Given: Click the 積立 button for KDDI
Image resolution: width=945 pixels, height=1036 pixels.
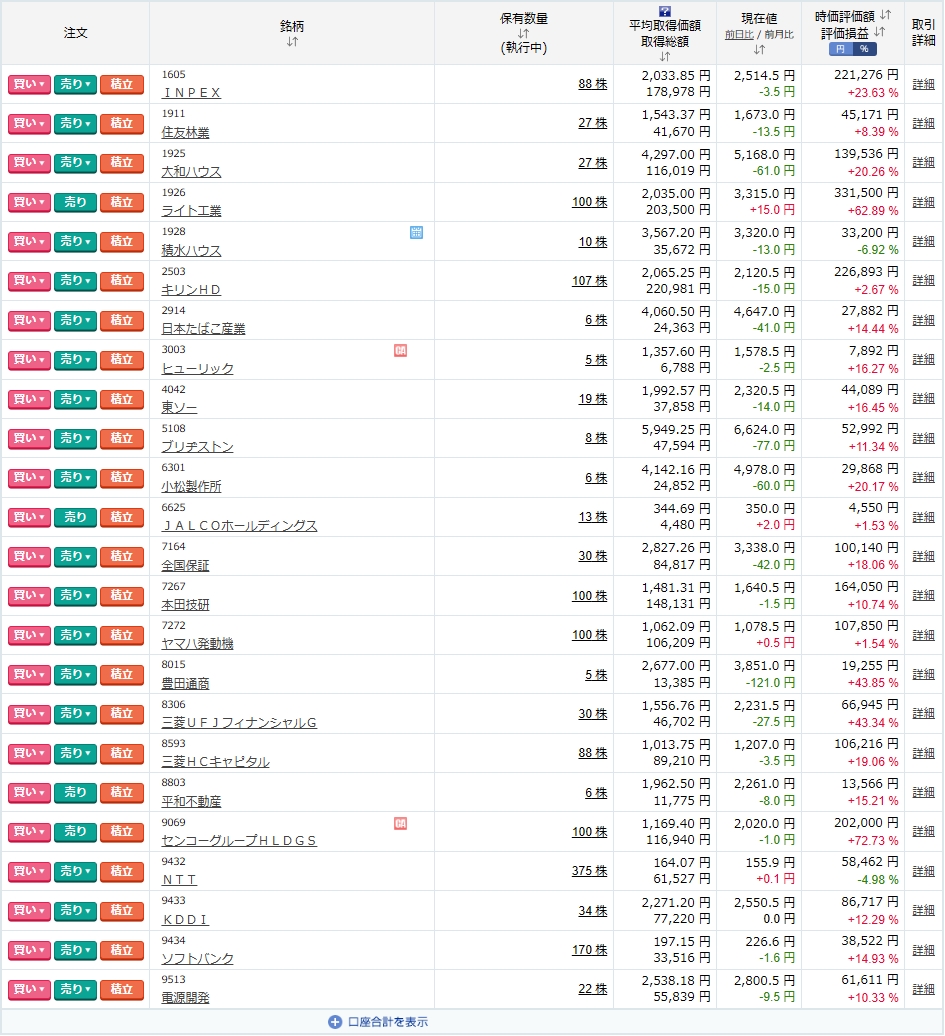Looking at the screenshot, I should click(122, 910).
